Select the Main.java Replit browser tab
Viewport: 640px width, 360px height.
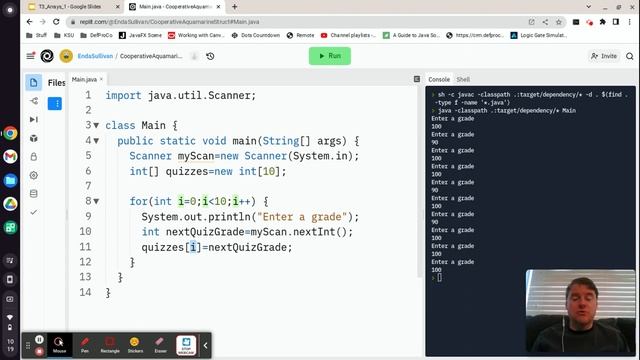[x=175, y=7]
